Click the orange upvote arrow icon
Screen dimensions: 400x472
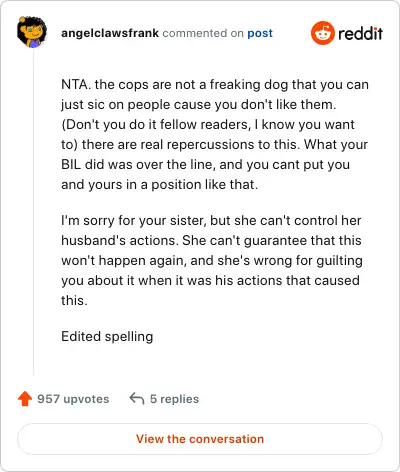pyautogui.click(x=25, y=399)
